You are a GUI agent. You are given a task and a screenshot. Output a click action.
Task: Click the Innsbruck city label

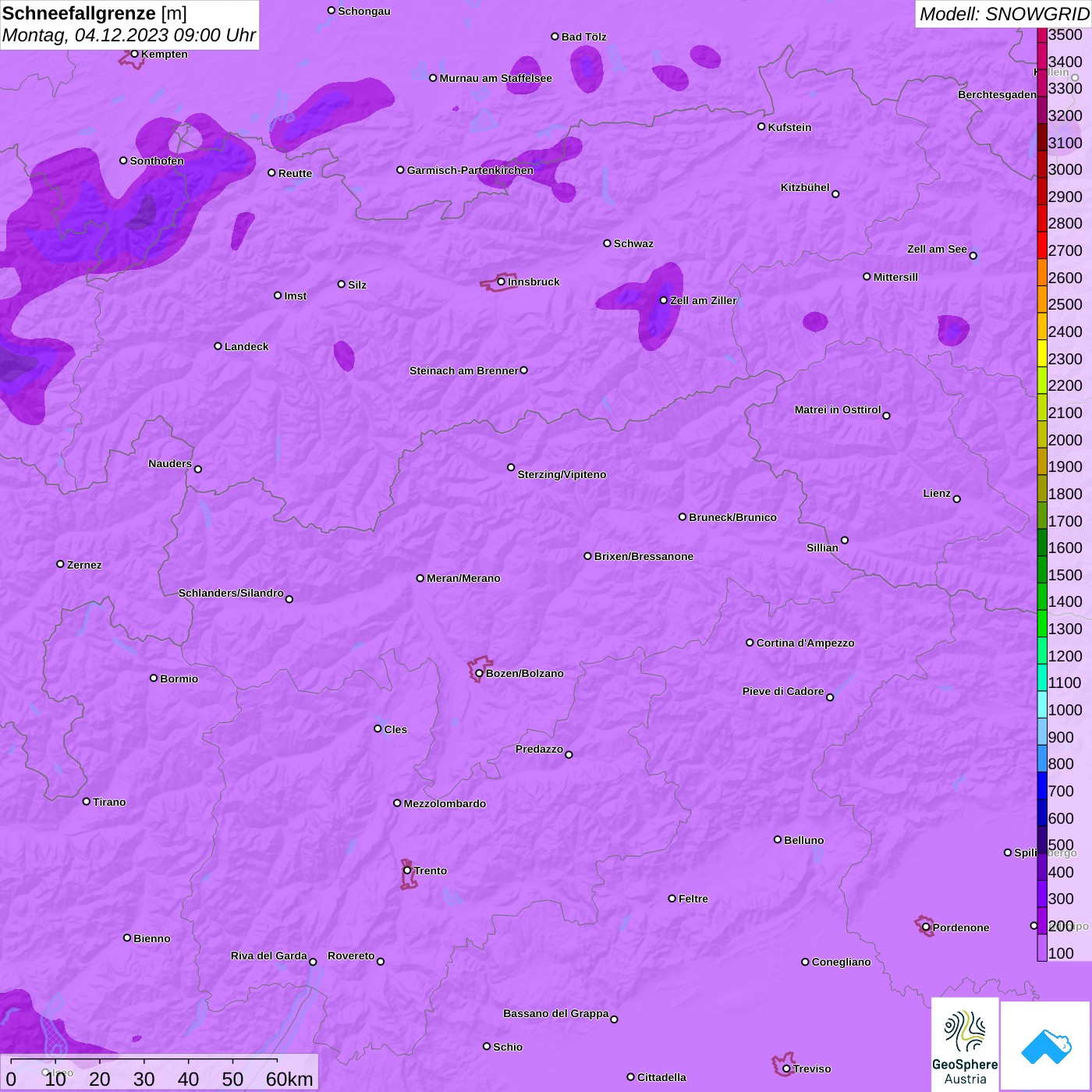(534, 282)
